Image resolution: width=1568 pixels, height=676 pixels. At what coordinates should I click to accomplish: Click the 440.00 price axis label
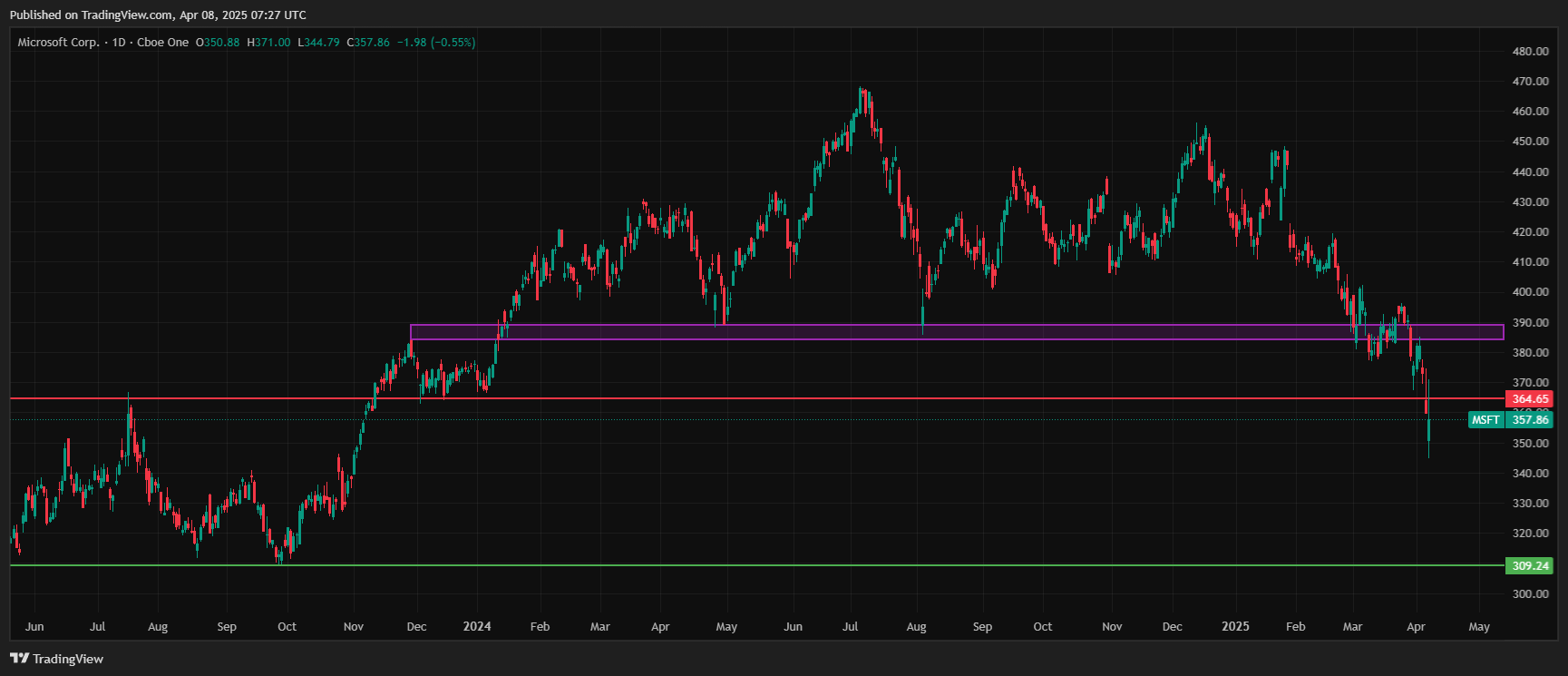coord(1531,172)
